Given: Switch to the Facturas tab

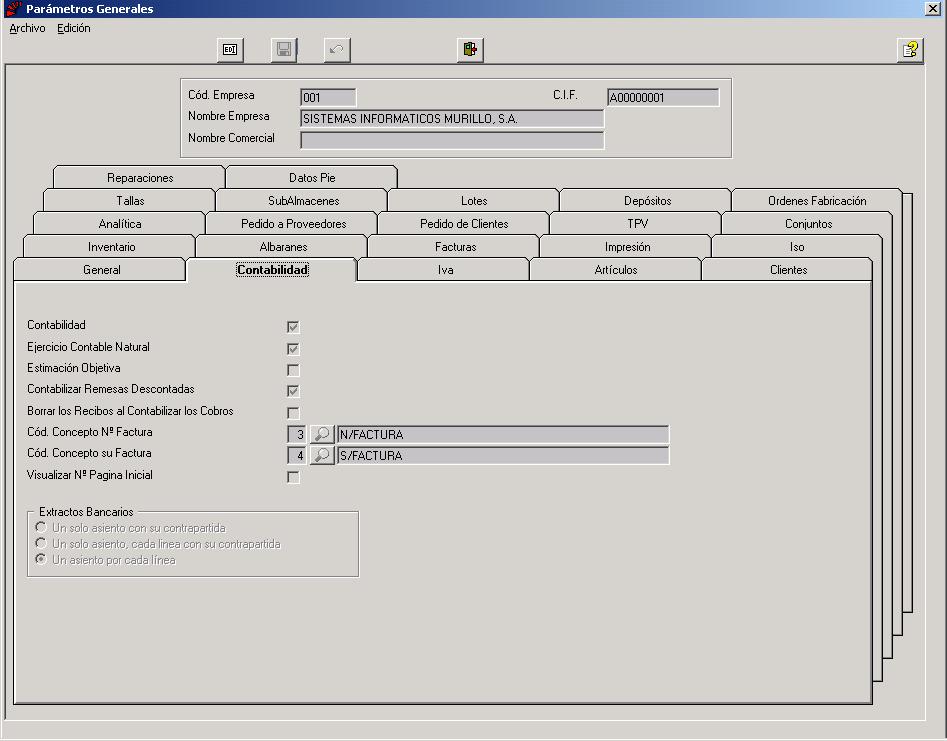Looking at the screenshot, I should (455, 246).
